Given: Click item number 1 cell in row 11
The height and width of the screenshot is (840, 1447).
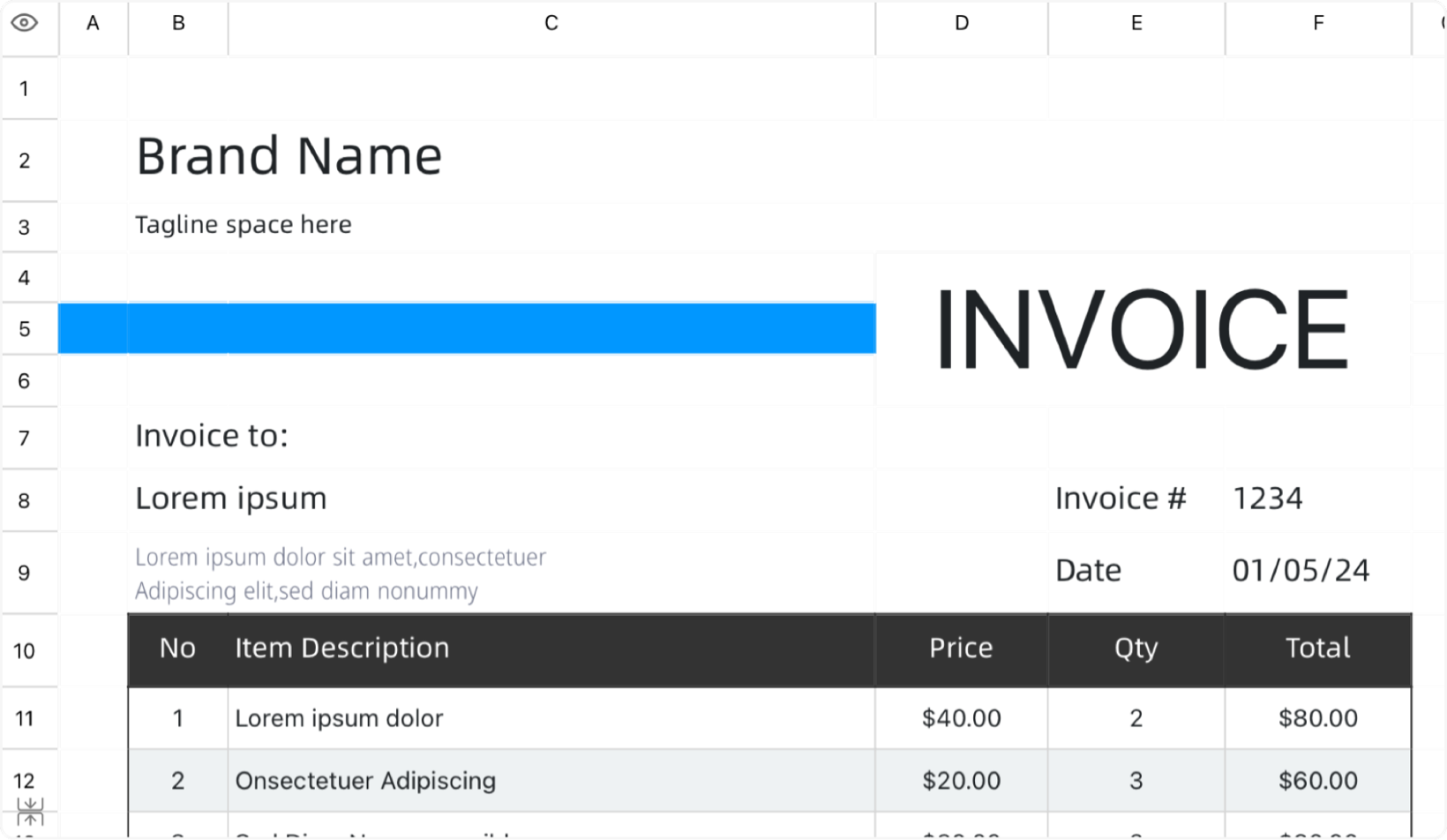Looking at the screenshot, I should click(178, 718).
